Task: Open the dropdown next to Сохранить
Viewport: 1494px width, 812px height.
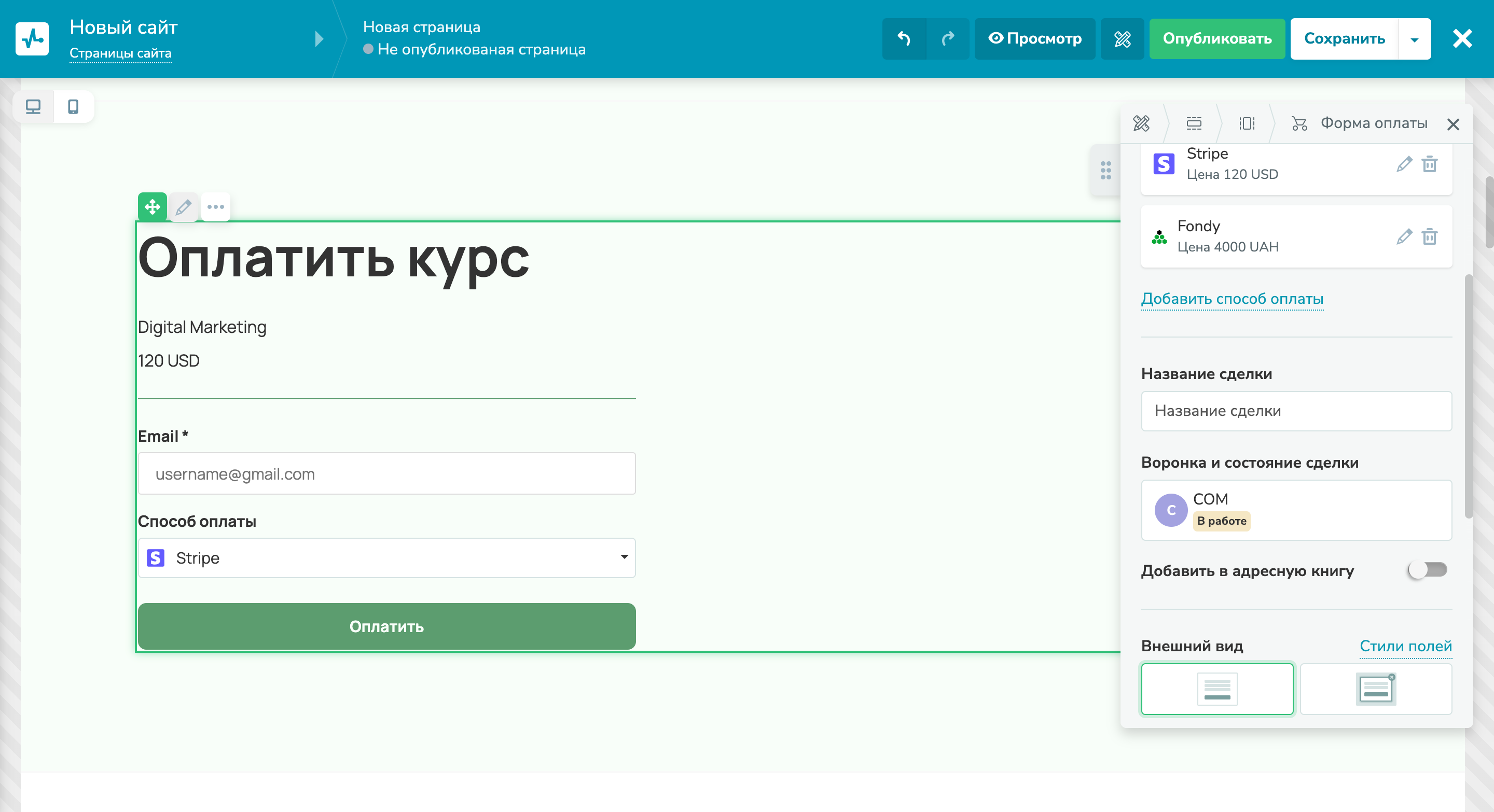Action: [1414, 39]
